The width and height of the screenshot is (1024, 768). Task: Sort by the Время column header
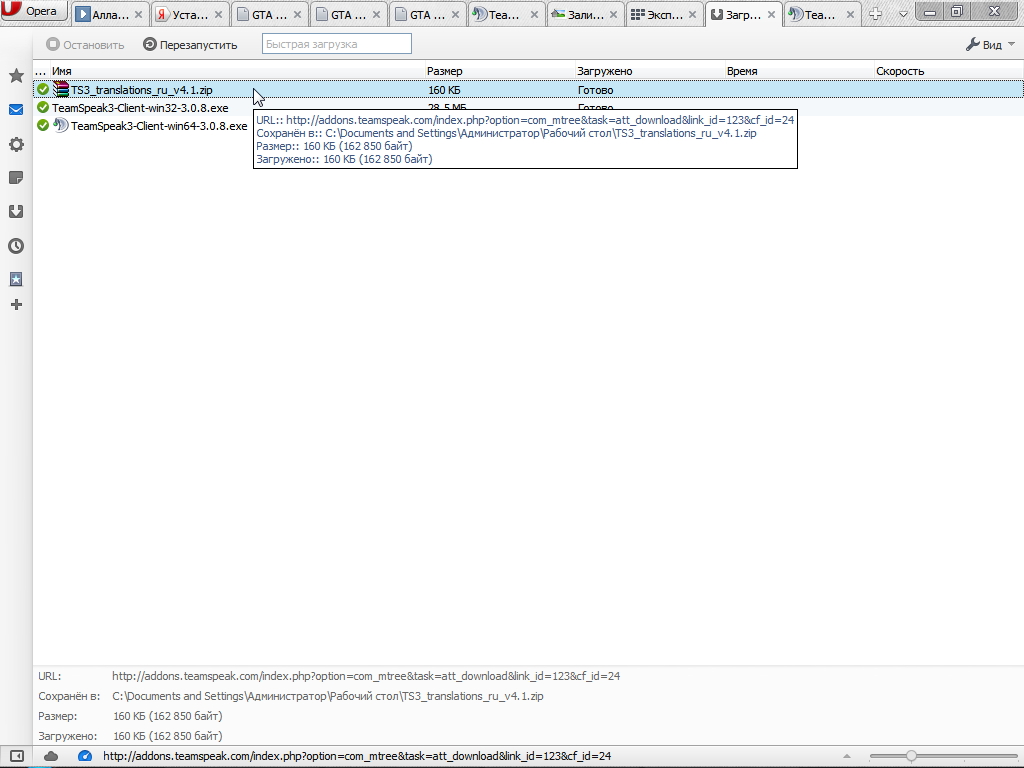tap(799, 71)
